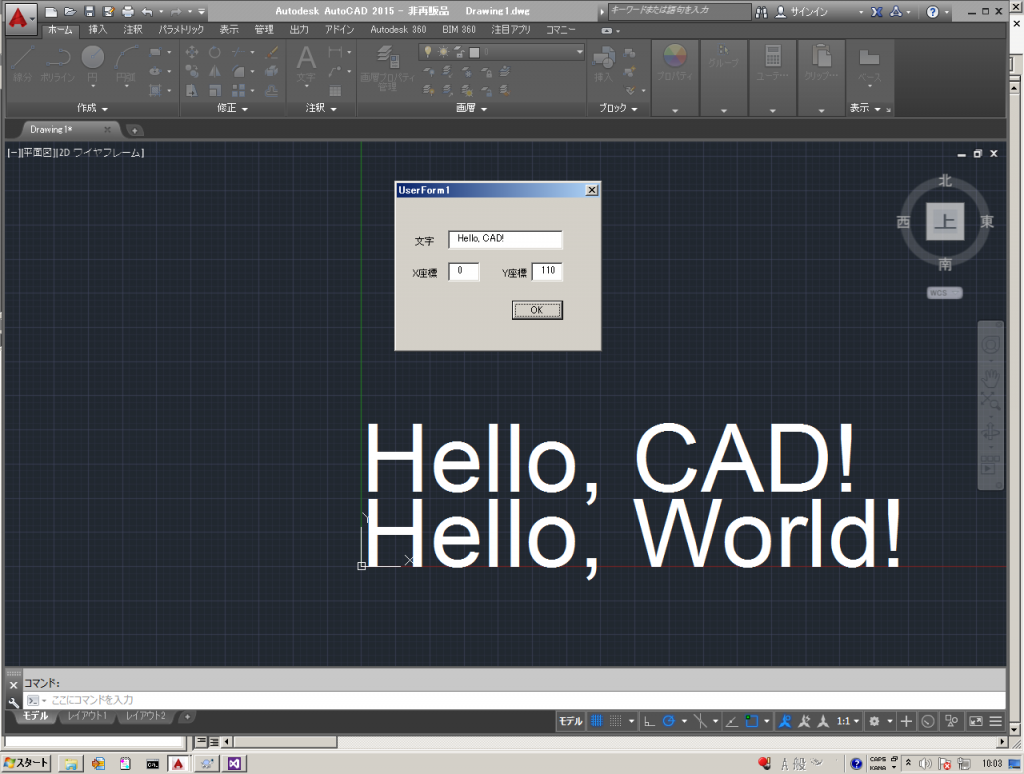
Task: Click the 文字 text field in UserForm1
Action: point(505,239)
